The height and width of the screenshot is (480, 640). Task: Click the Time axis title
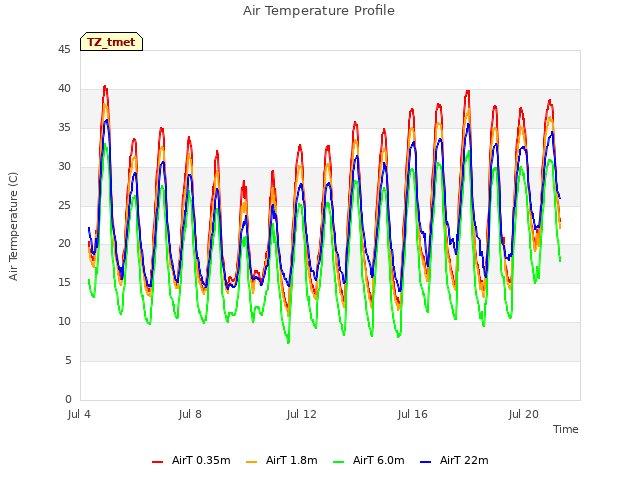tap(565, 429)
